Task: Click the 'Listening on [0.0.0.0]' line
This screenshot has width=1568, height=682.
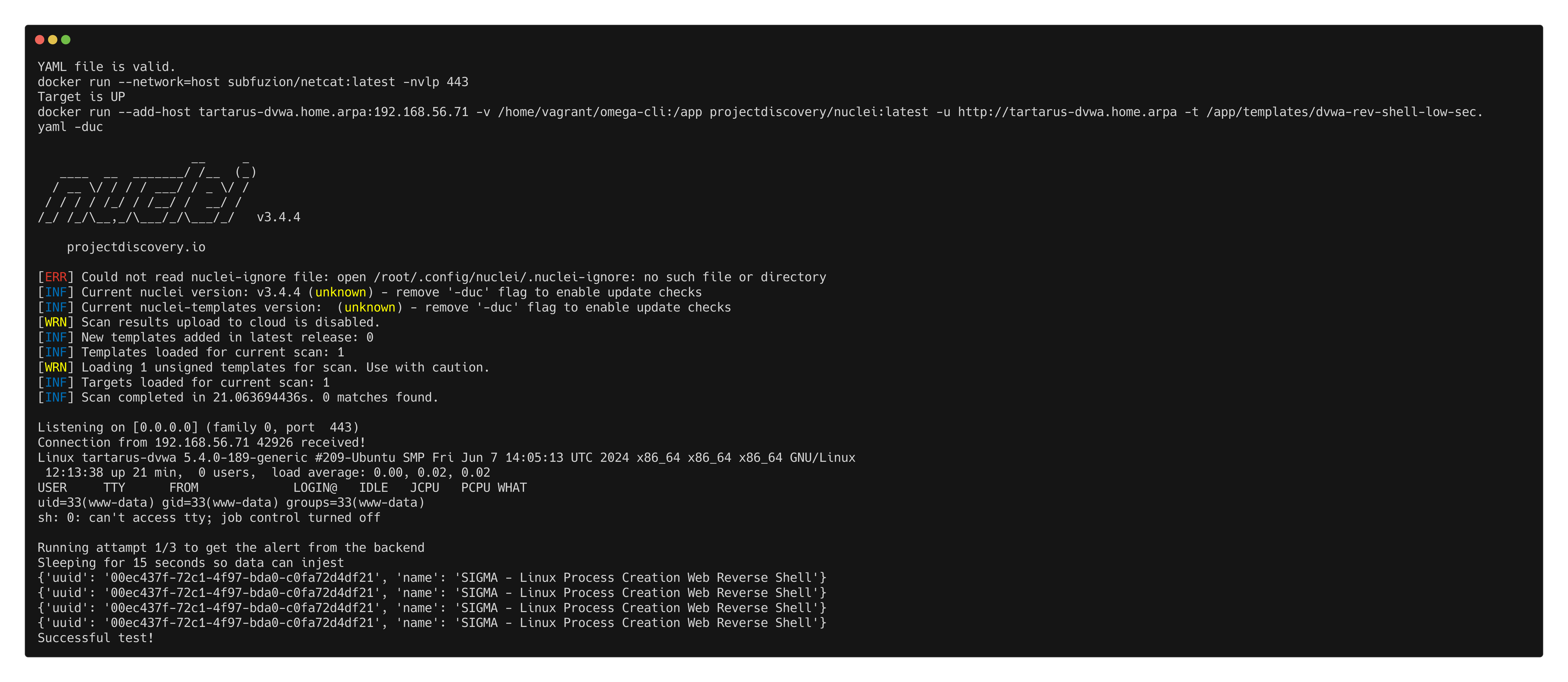Action: 198,427
